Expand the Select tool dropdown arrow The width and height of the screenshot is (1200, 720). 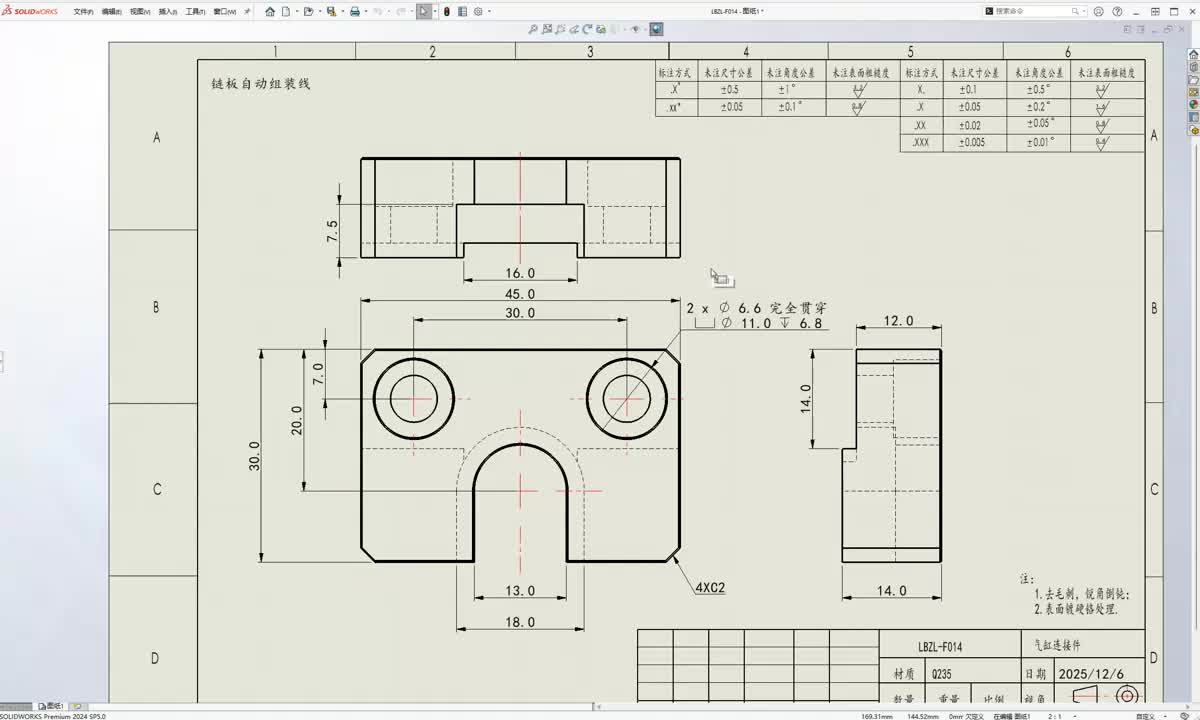[x=435, y=12]
